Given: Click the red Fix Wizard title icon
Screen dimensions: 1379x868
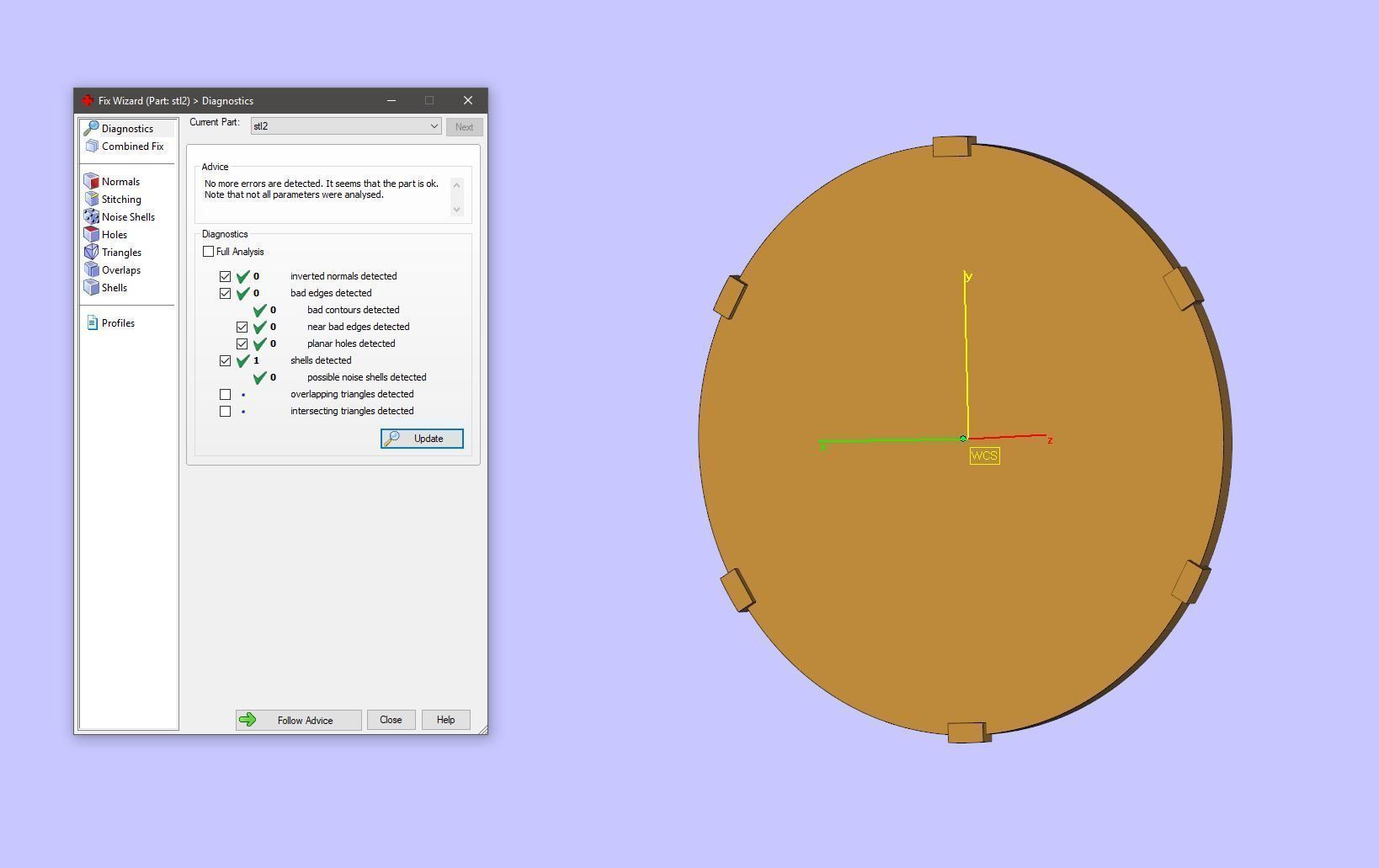Looking at the screenshot, I should (87, 100).
